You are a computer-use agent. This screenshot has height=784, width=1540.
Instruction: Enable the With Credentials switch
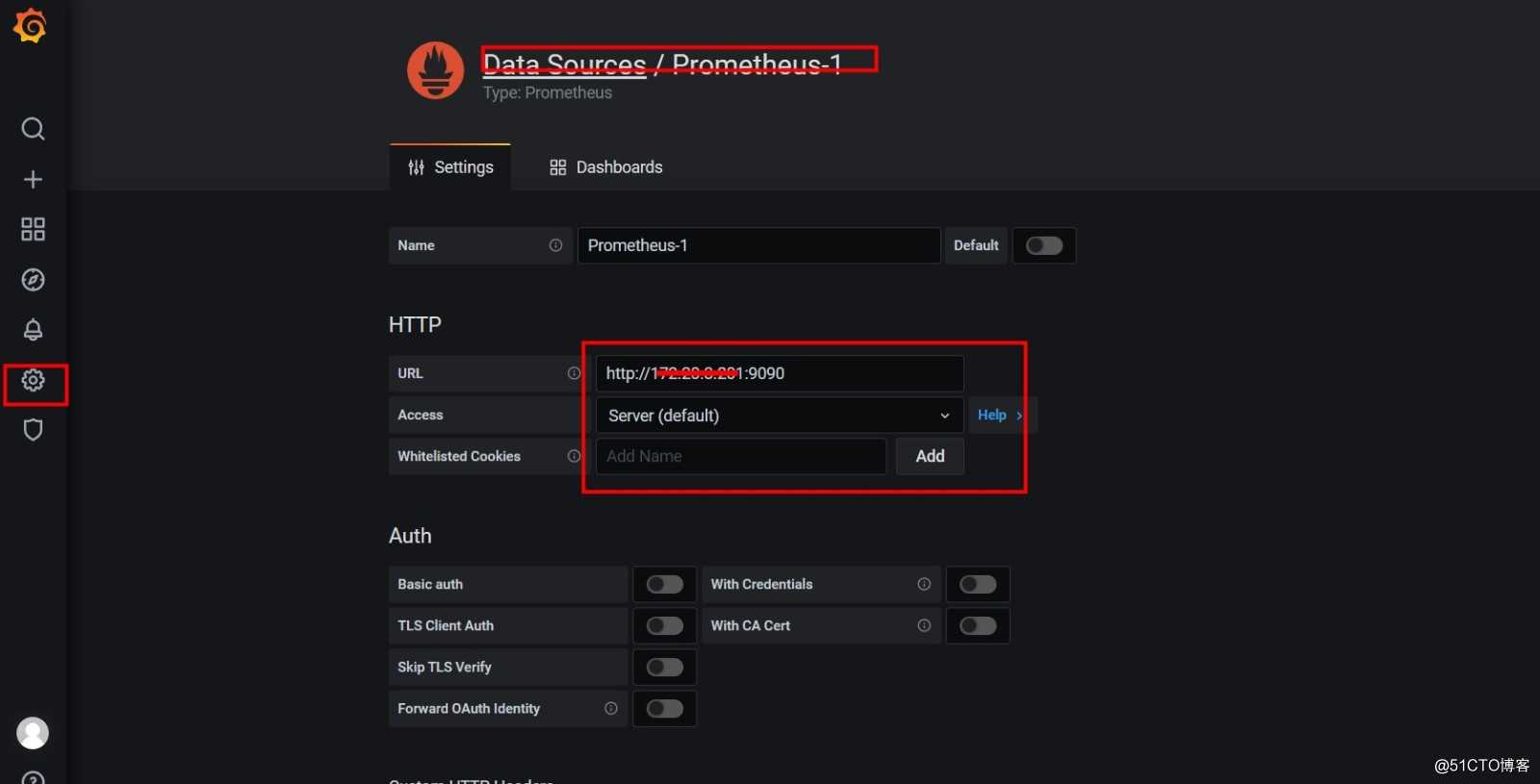point(978,584)
